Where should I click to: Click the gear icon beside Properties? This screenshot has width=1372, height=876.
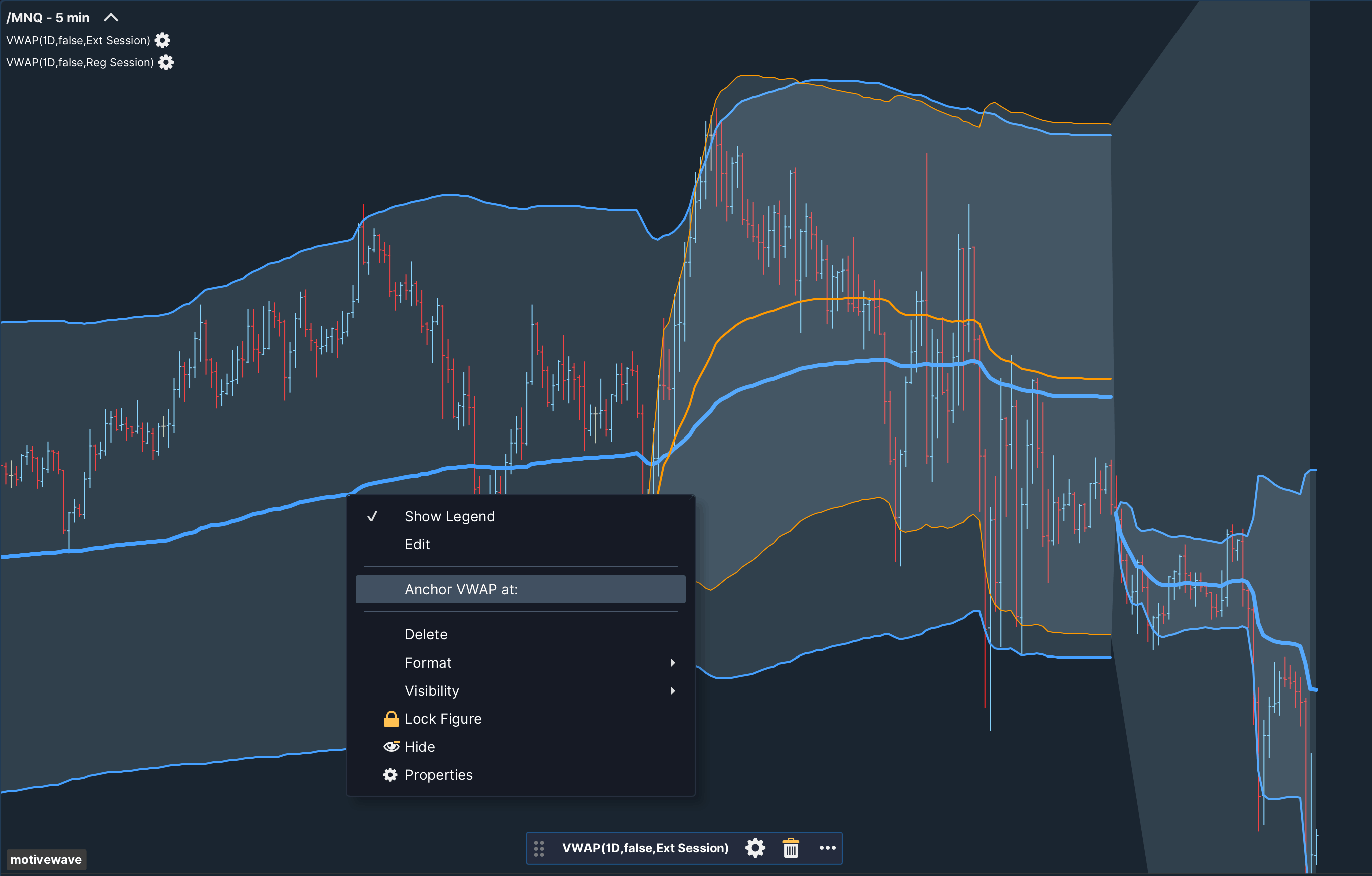390,775
